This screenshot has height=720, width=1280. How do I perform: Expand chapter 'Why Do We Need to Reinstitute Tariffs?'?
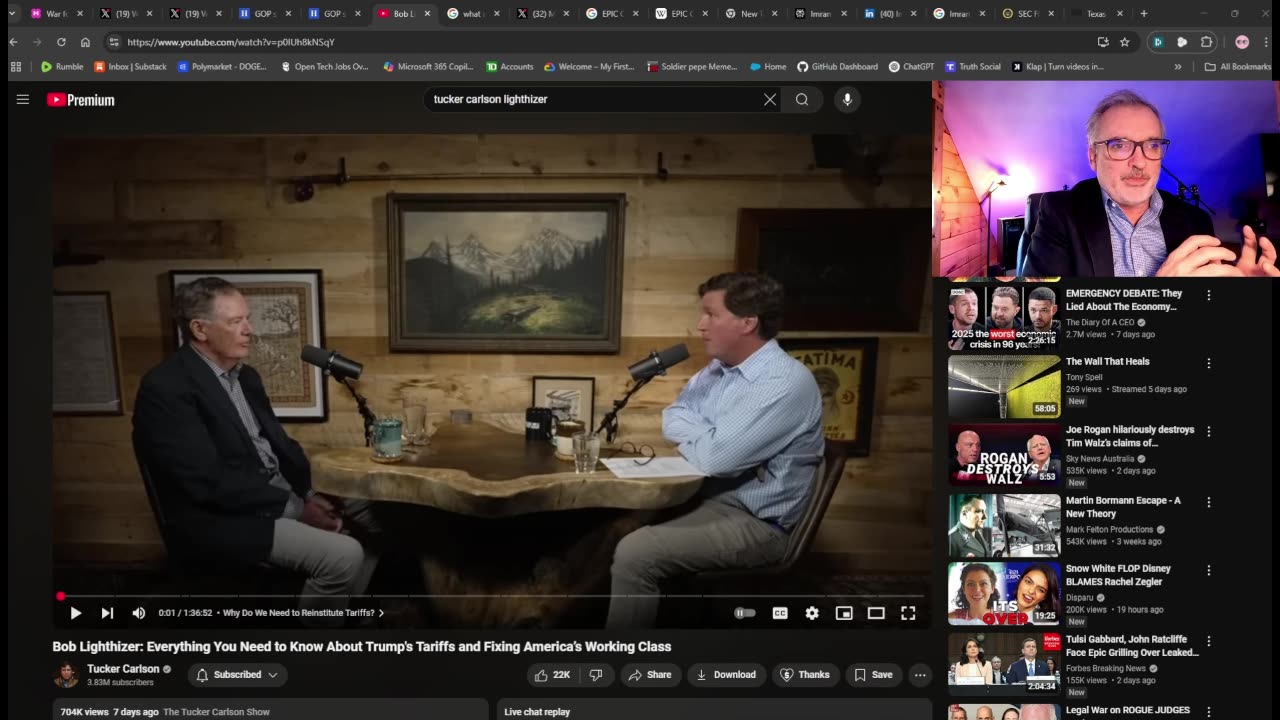pos(303,613)
